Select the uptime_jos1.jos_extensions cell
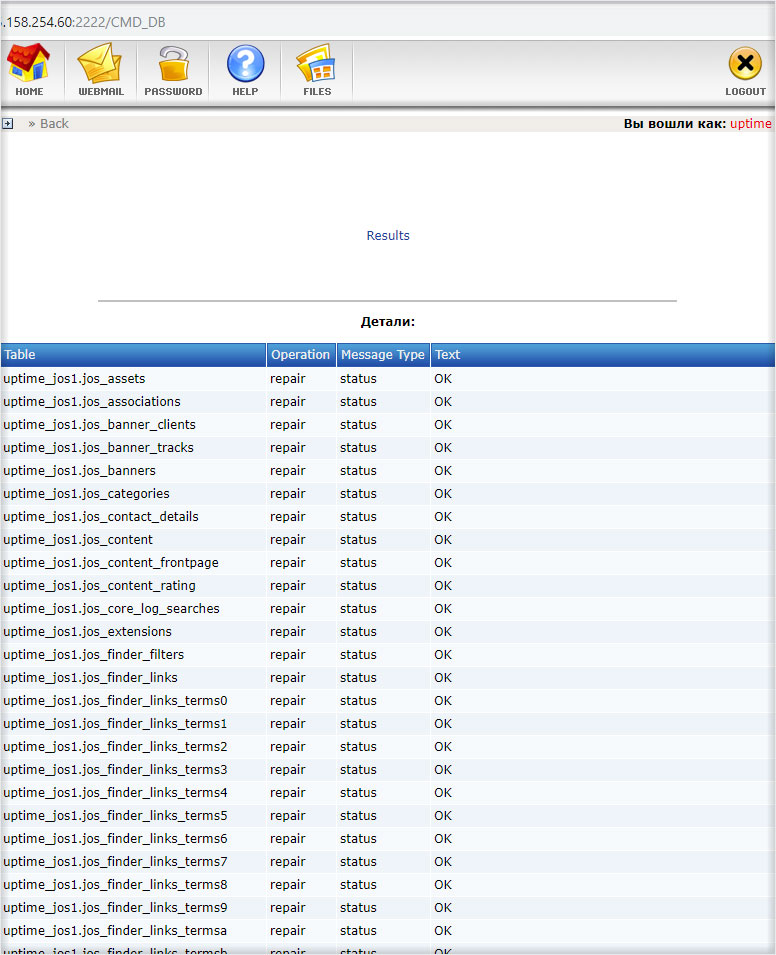 pos(133,632)
